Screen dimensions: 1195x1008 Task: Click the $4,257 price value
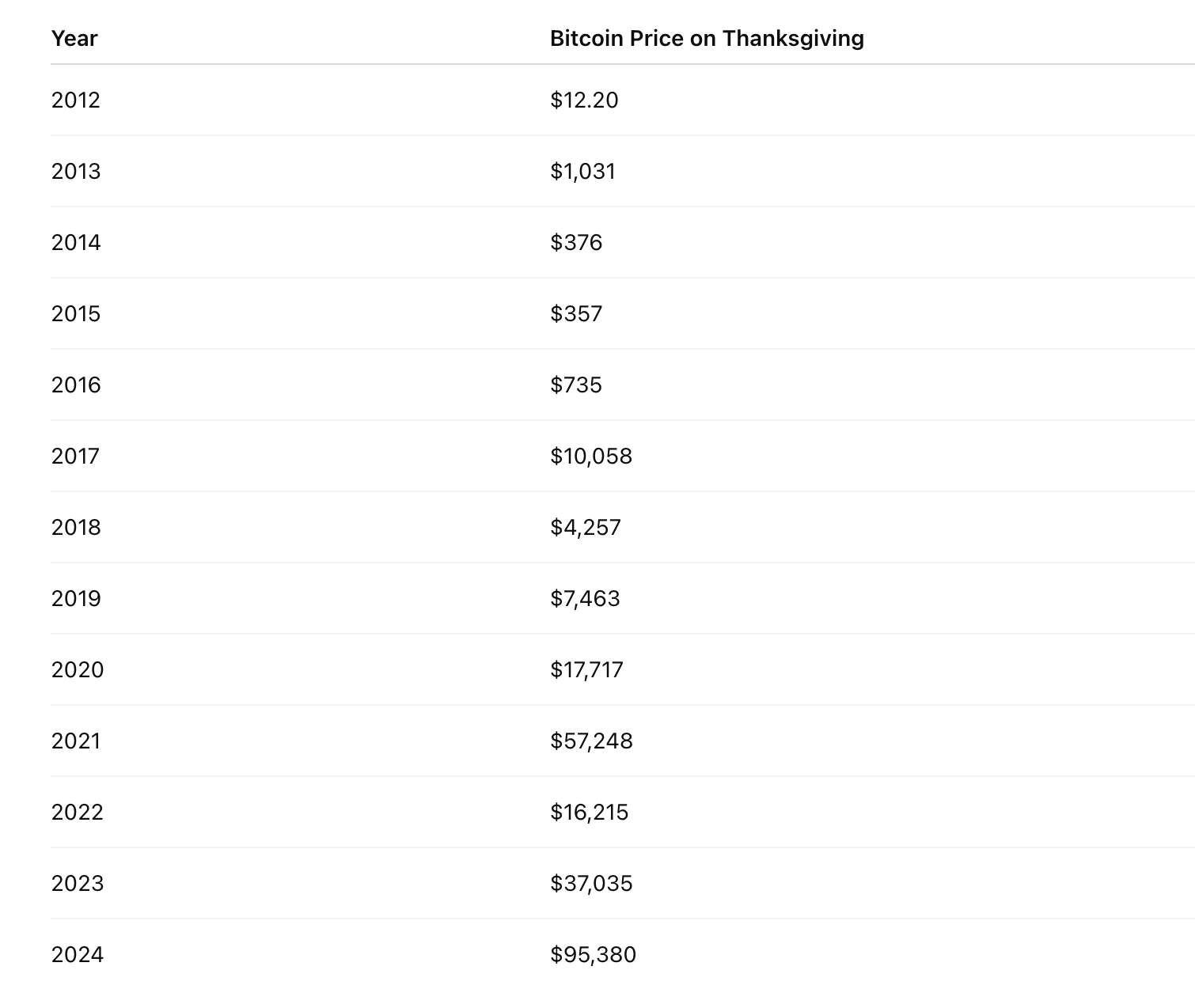click(x=586, y=527)
